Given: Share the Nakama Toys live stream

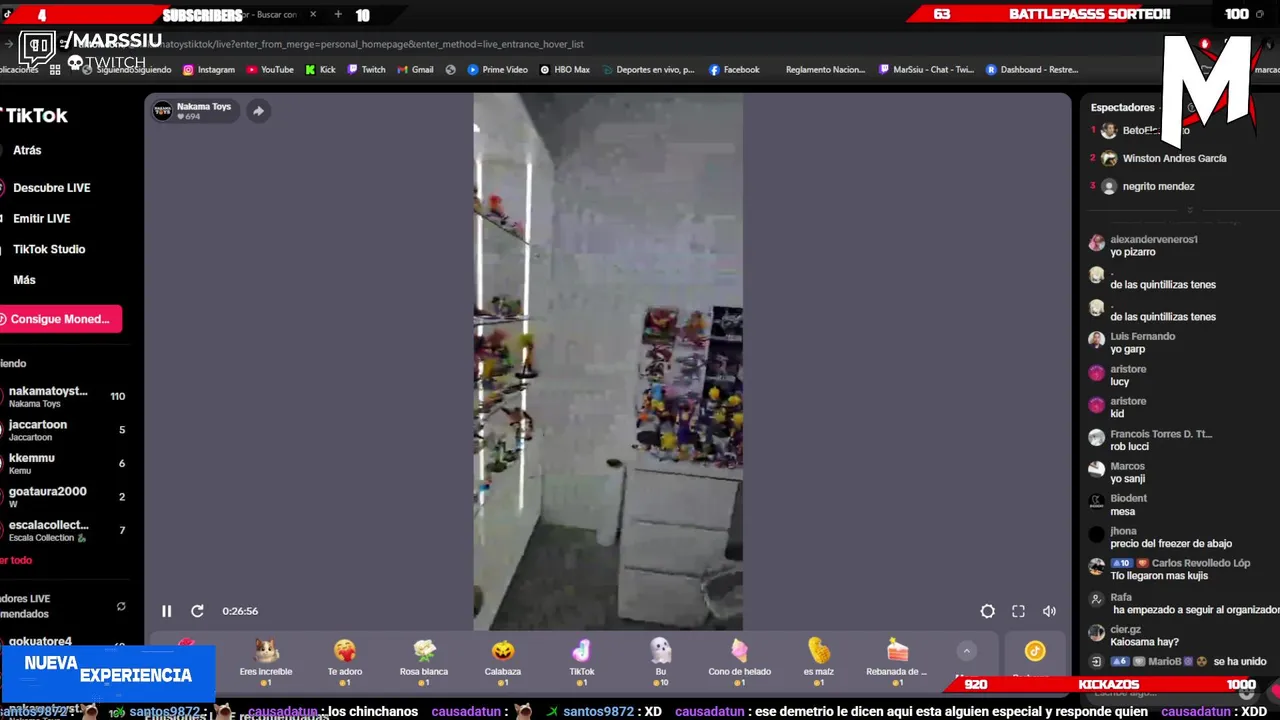Looking at the screenshot, I should pos(258,111).
